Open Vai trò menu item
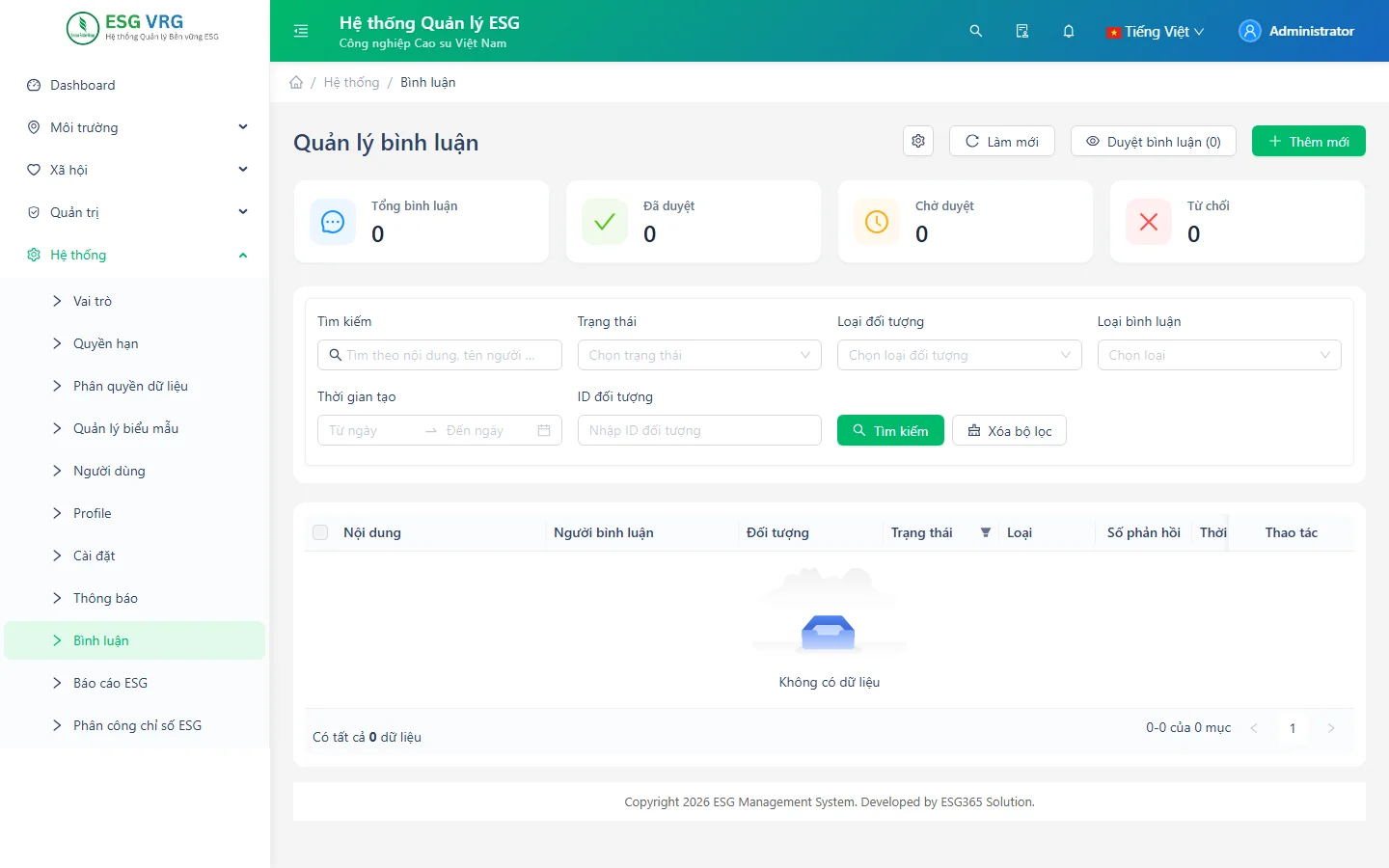Viewport: 1389px width, 868px height. (135, 301)
